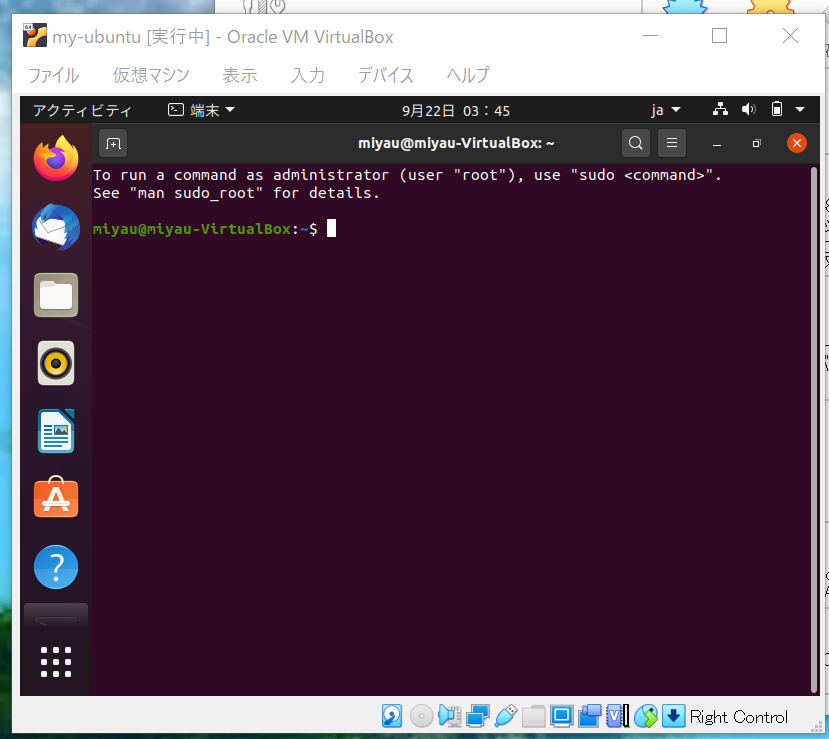Click the terminal vertical scrollbar

click(814, 429)
